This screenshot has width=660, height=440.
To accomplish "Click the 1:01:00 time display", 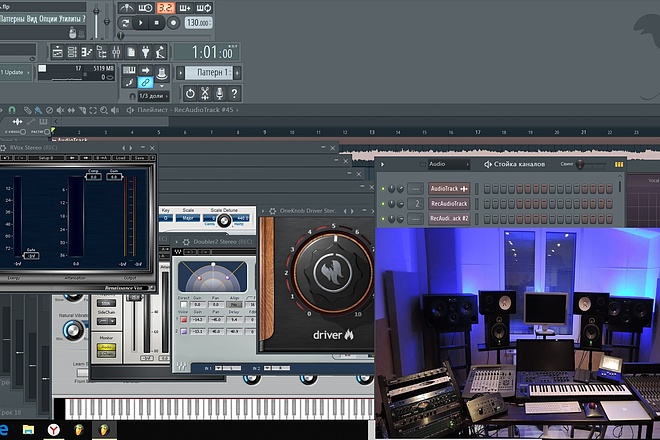I will pos(206,53).
